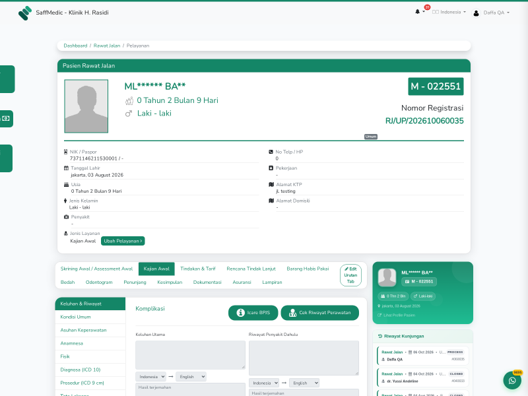Go to Dashboard breadcrumb link
This screenshot has width=528, height=396.
(75, 46)
